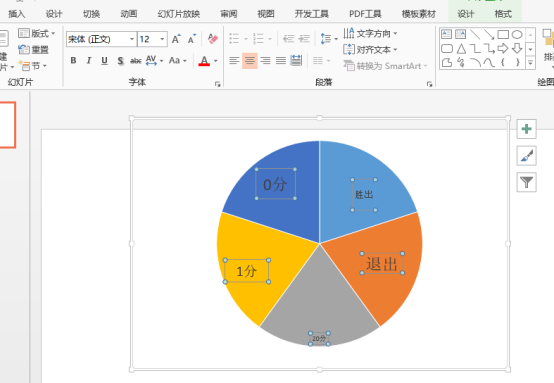Screen dimensions: 554x383
Task: Switch to the 切换 tab
Action: tap(91, 14)
